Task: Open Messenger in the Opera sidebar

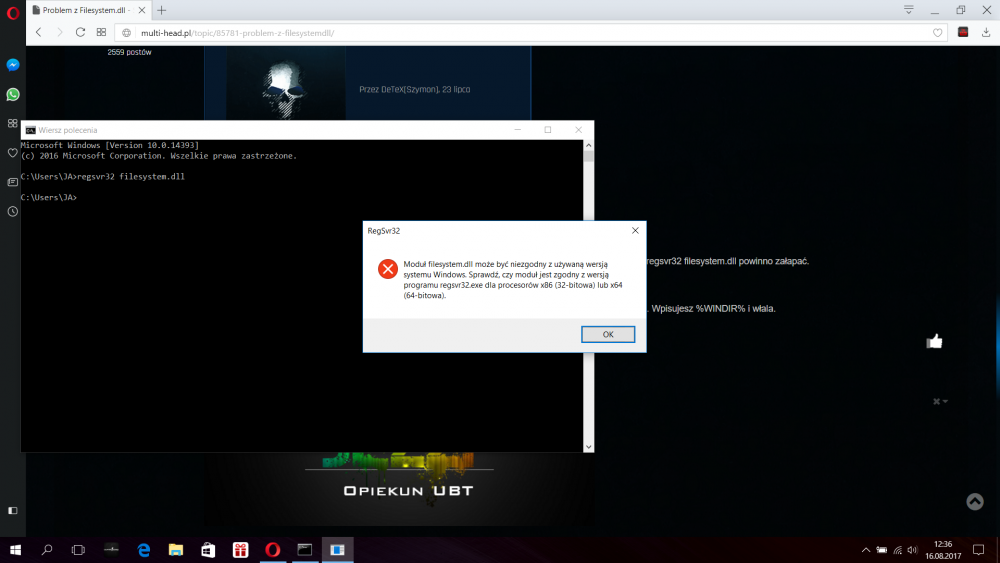Action: tap(12, 65)
